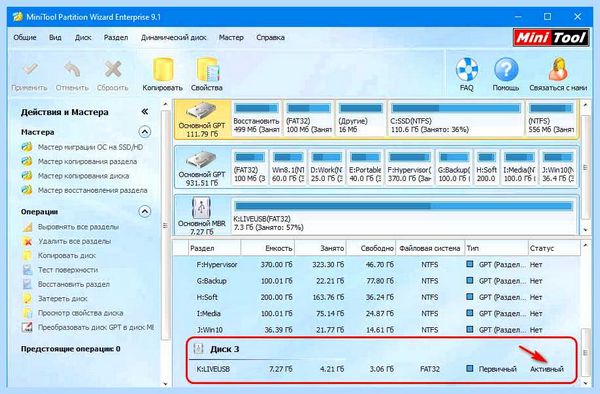Launch Мастер копирования раздела wizard

(87, 161)
